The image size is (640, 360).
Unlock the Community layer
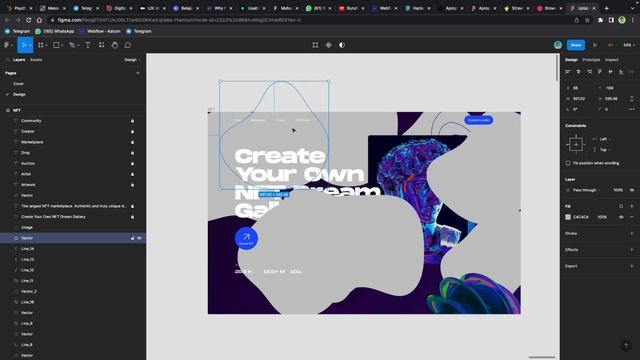click(x=132, y=121)
